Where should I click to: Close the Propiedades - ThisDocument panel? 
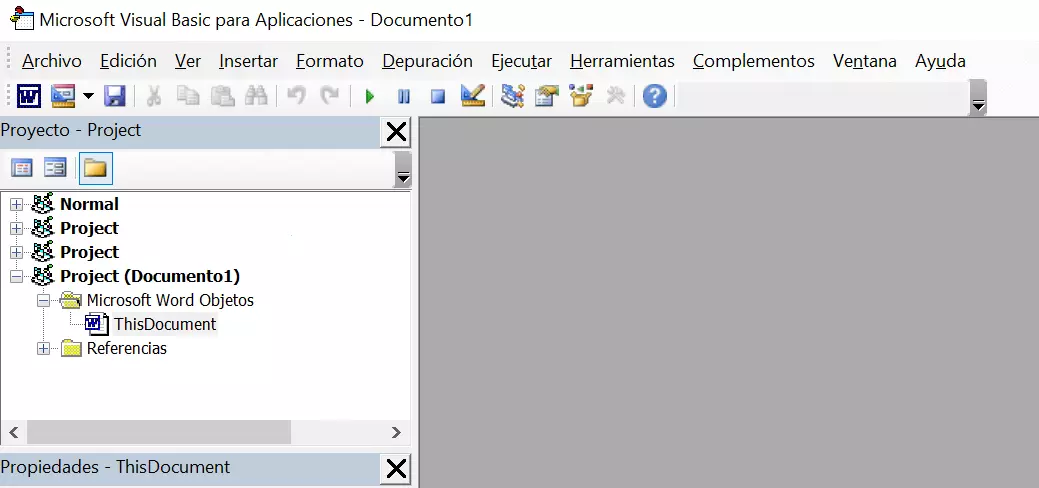click(396, 469)
